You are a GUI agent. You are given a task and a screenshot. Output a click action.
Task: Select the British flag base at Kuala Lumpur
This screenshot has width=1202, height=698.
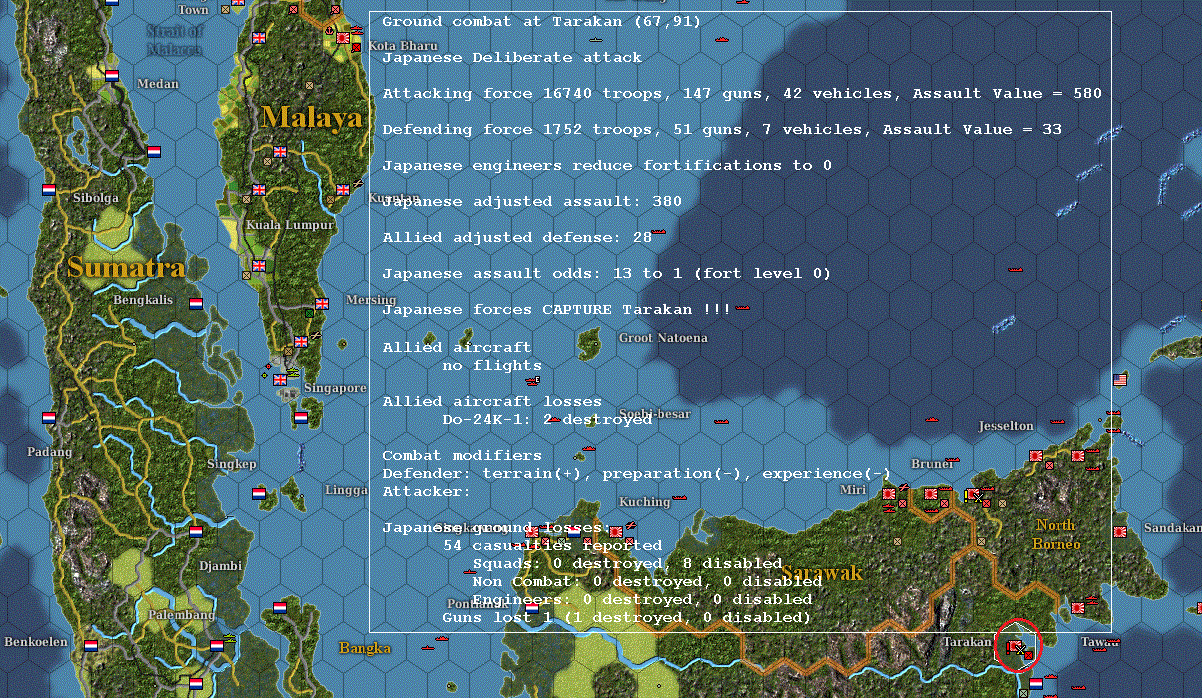pos(259,189)
